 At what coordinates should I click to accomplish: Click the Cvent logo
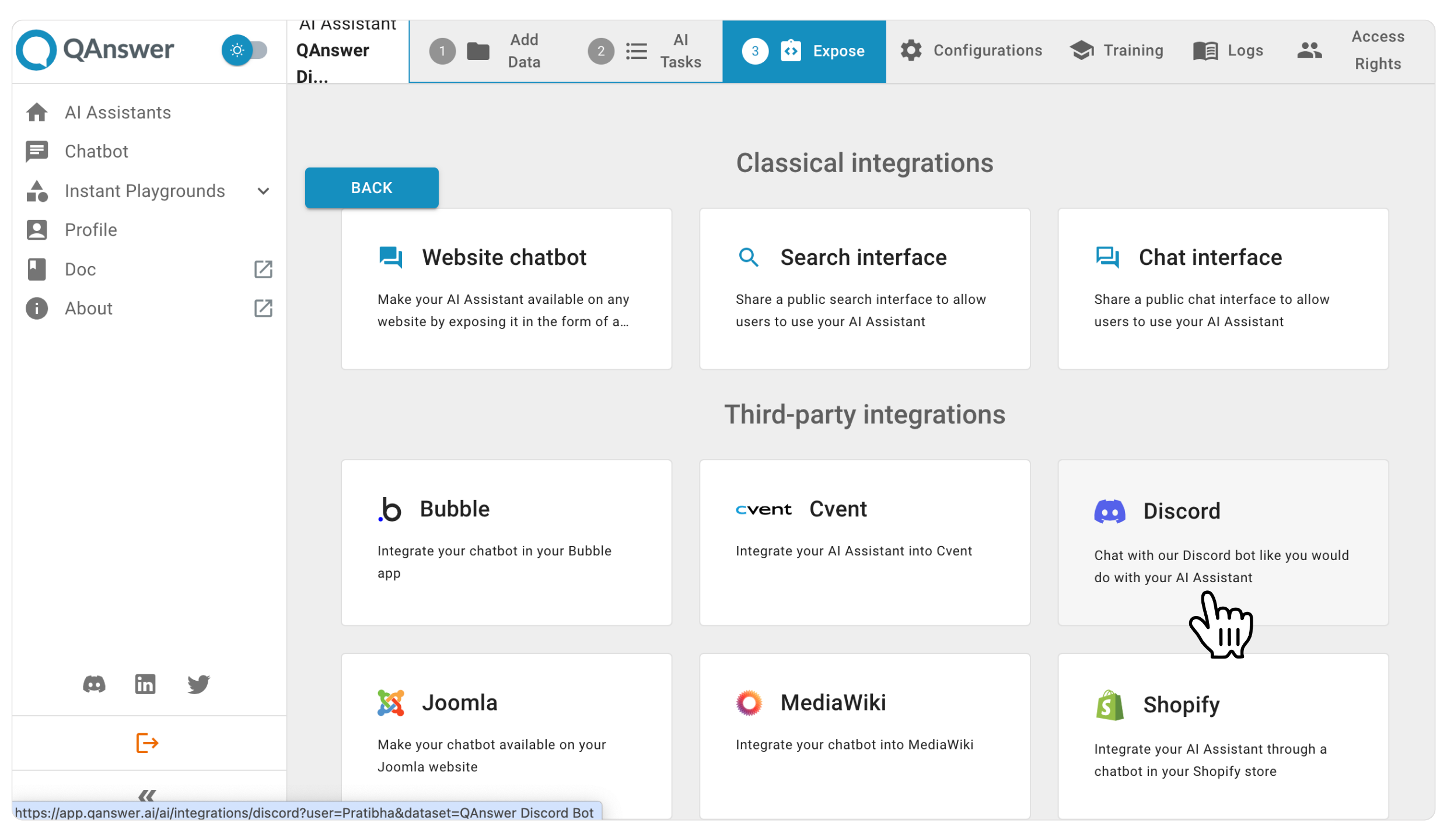pyautogui.click(x=764, y=509)
